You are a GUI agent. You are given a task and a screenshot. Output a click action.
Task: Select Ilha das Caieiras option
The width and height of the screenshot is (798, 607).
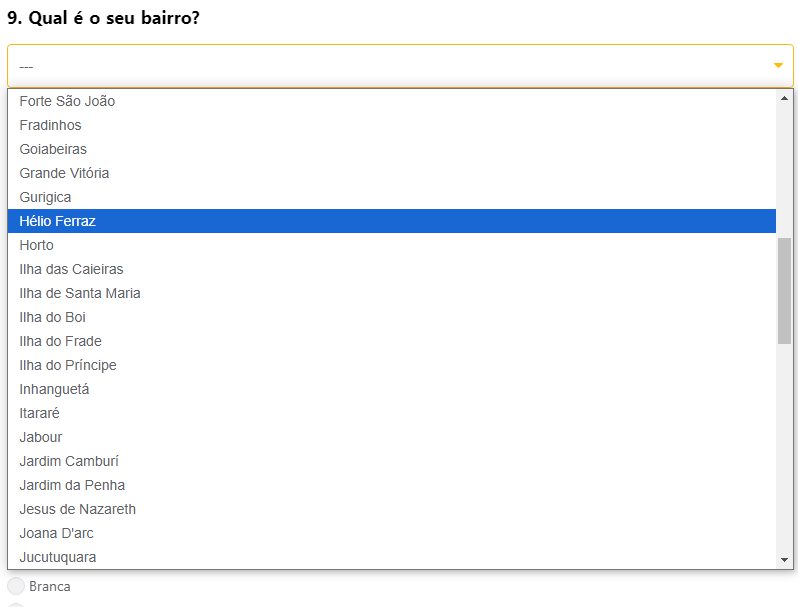(71, 269)
